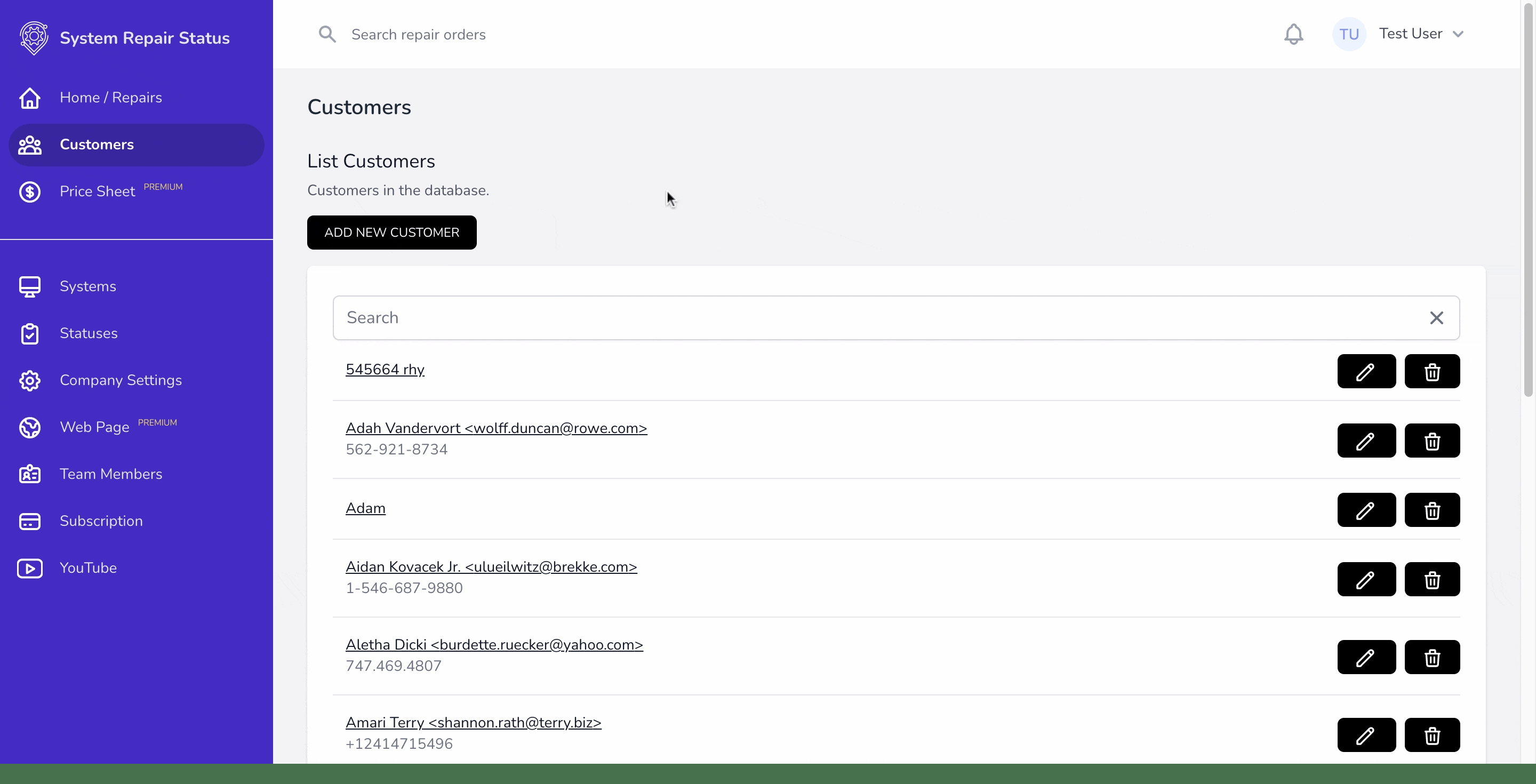Delete customer 545664 rhy with trash button
Image resolution: width=1536 pixels, height=784 pixels.
click(x=1431, y=371)
